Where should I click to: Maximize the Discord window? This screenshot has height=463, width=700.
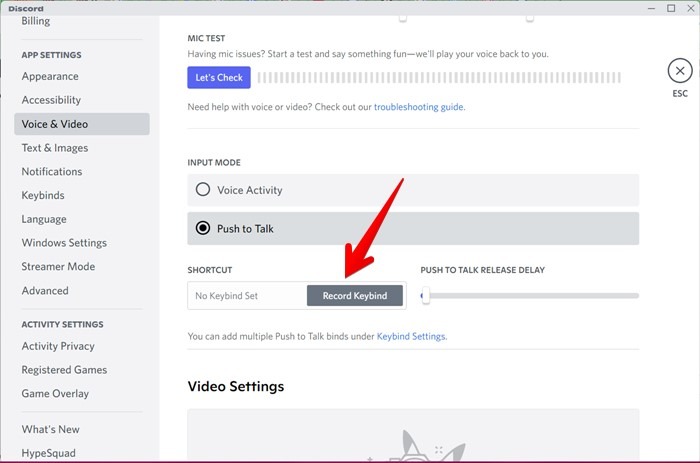[x=671, y=8]
